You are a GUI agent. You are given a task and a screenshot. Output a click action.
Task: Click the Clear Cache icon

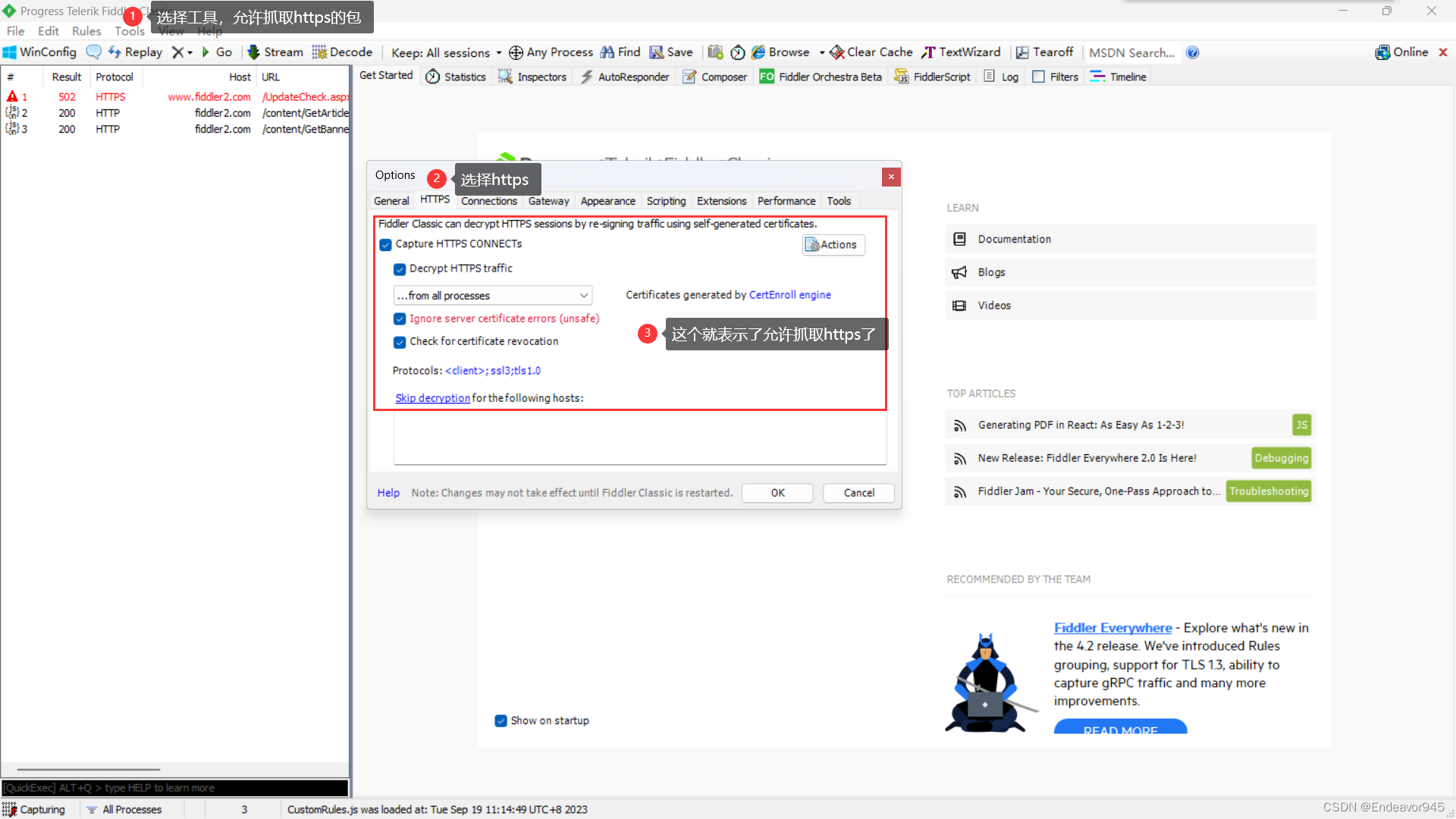[x=837, y=52]
